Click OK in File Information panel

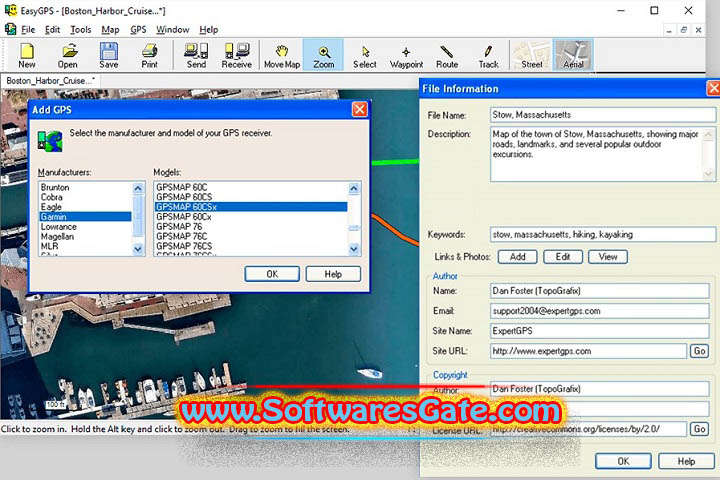tap(623, 461)
